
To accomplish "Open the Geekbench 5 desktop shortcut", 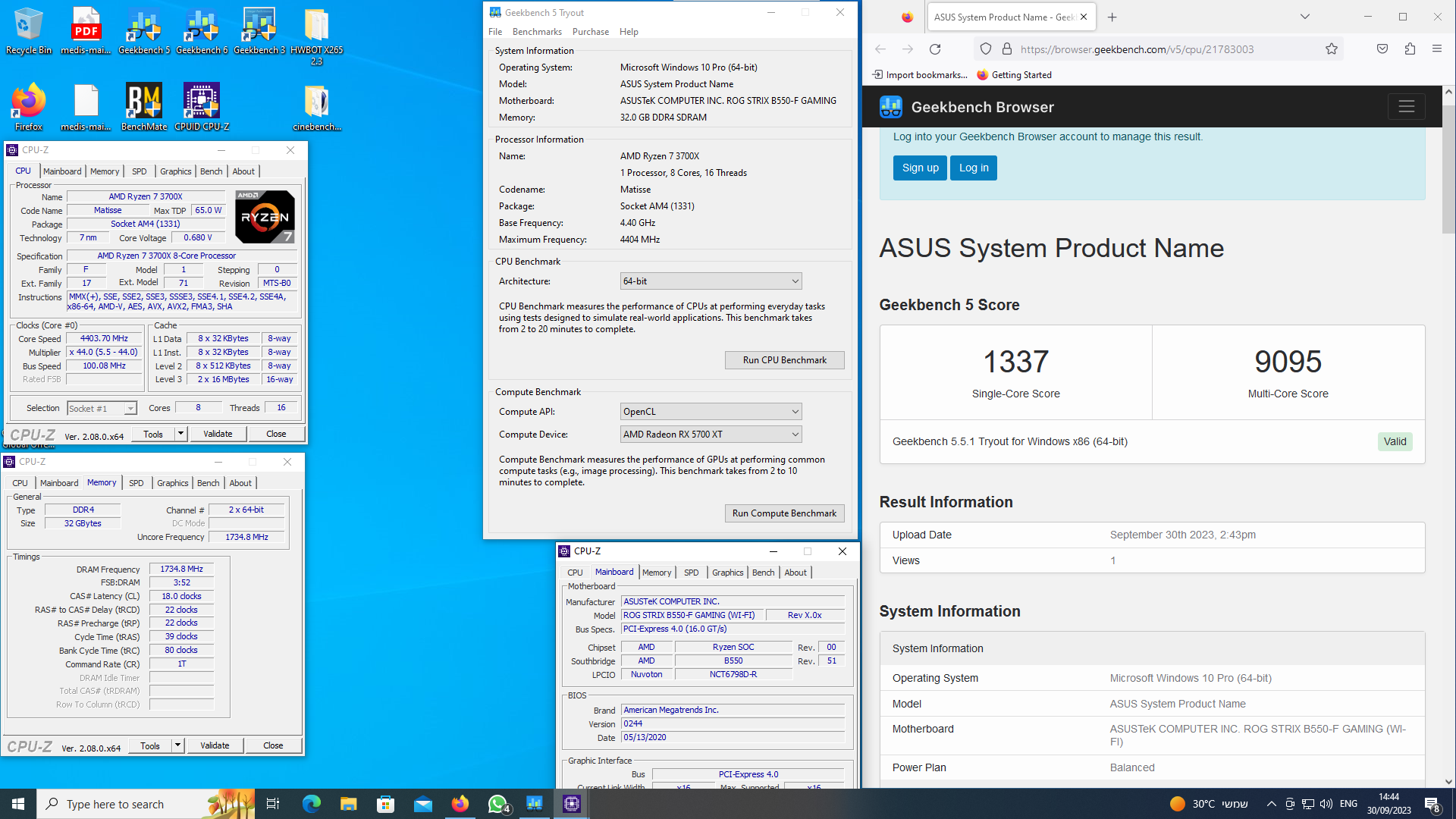I will (144, 30).
